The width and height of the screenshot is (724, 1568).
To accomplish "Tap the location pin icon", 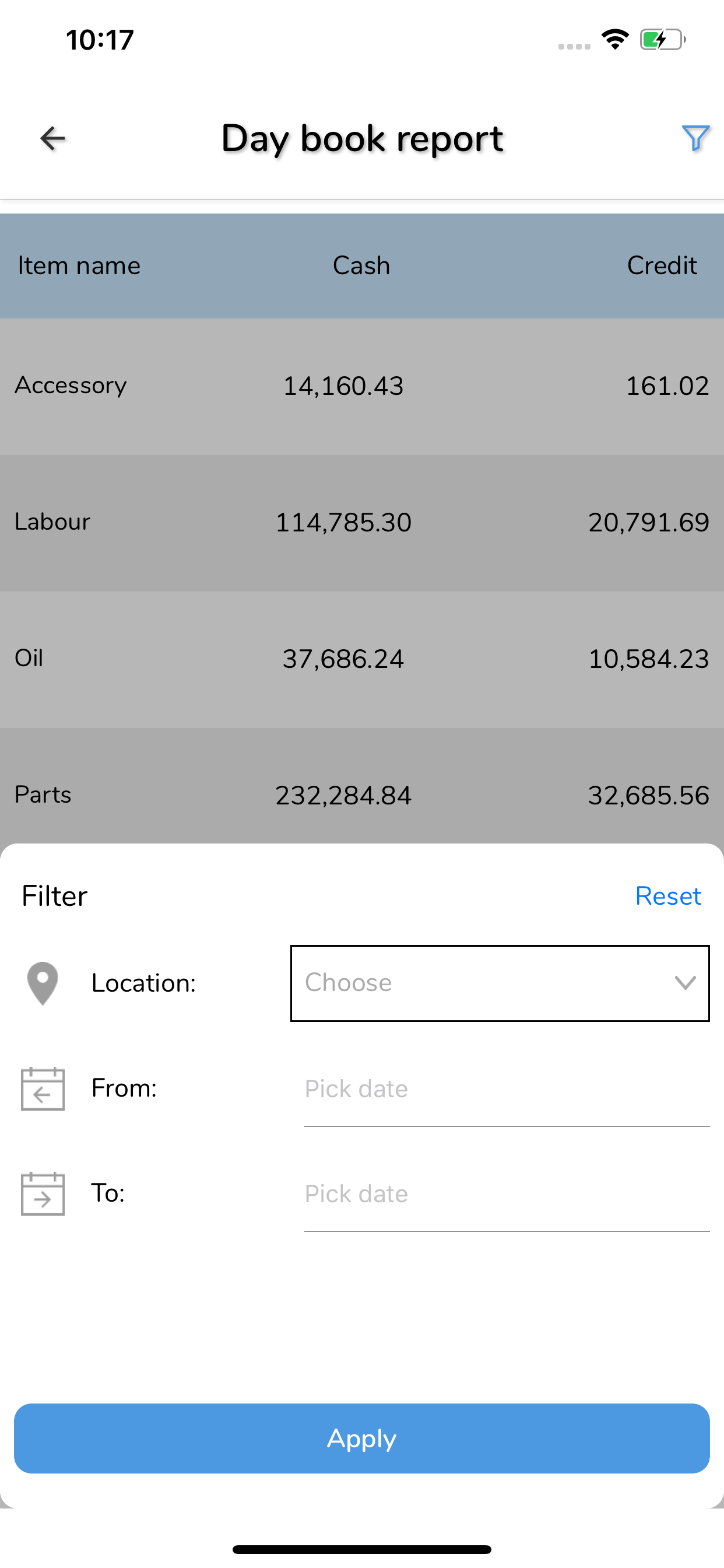I will coord(43,983).
